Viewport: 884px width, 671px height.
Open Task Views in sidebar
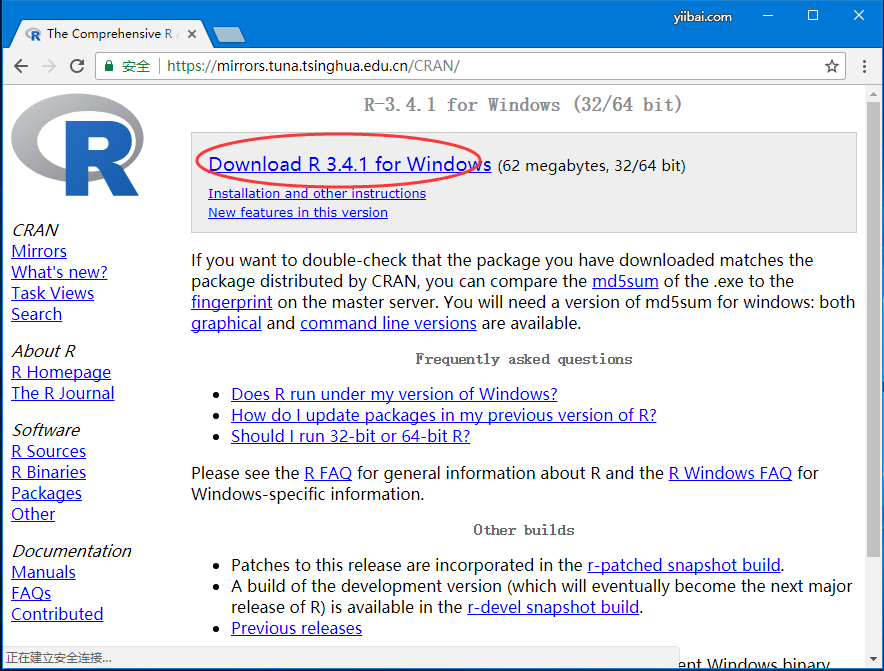coord(52,293)
